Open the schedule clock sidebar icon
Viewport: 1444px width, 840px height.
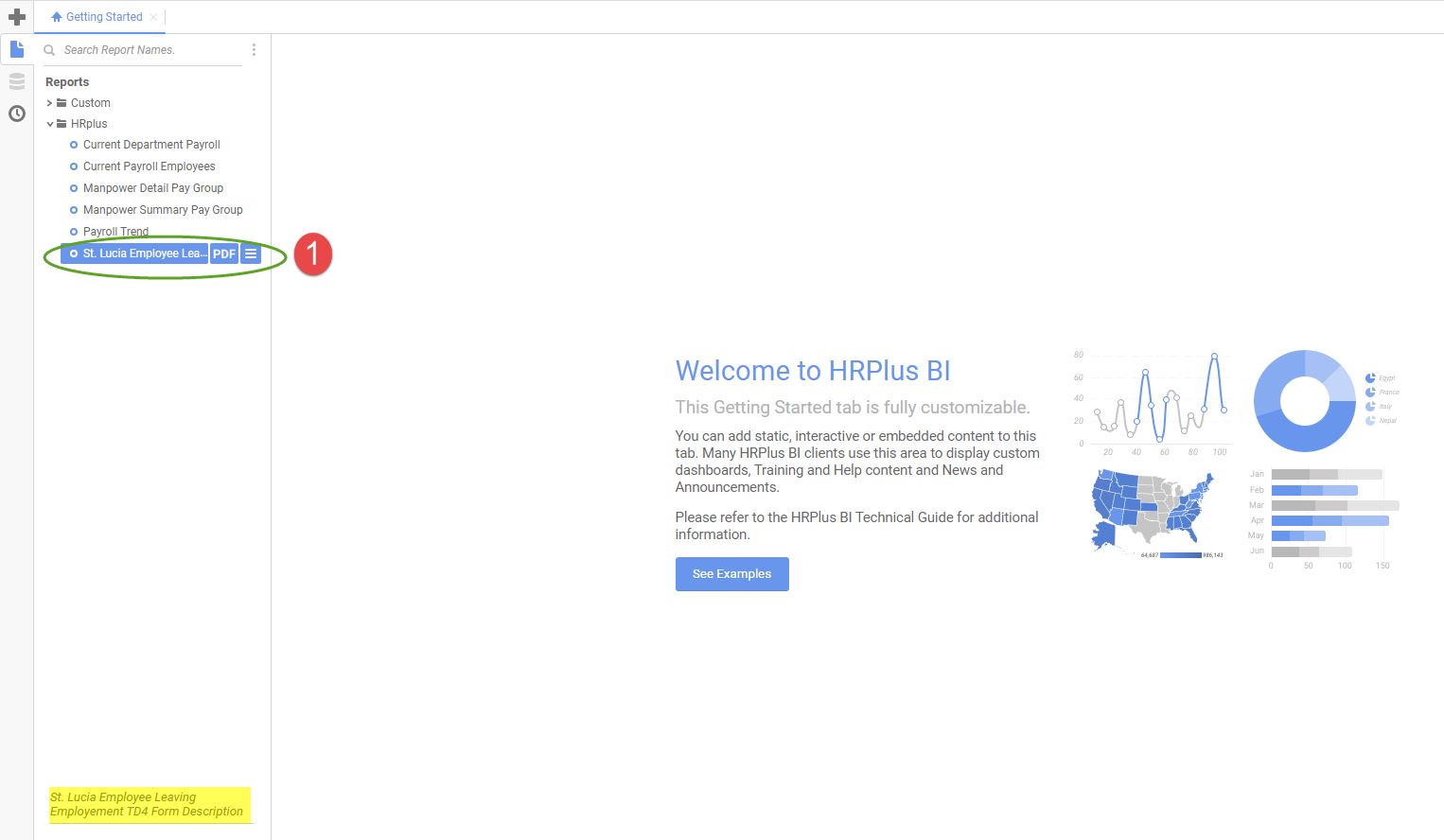coord(17,114)
